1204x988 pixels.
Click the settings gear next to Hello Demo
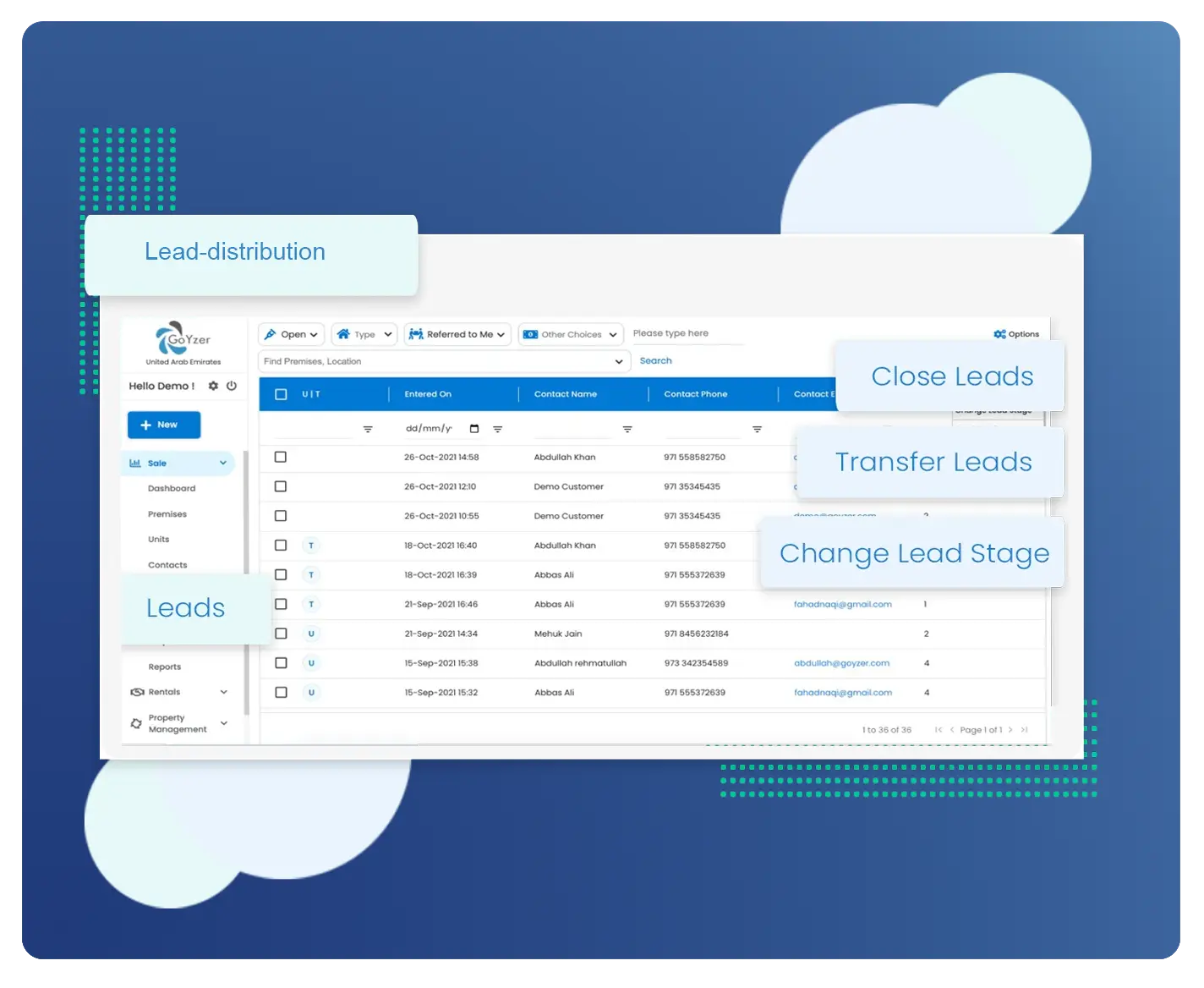pyautogui.click(x=213, y=386)
